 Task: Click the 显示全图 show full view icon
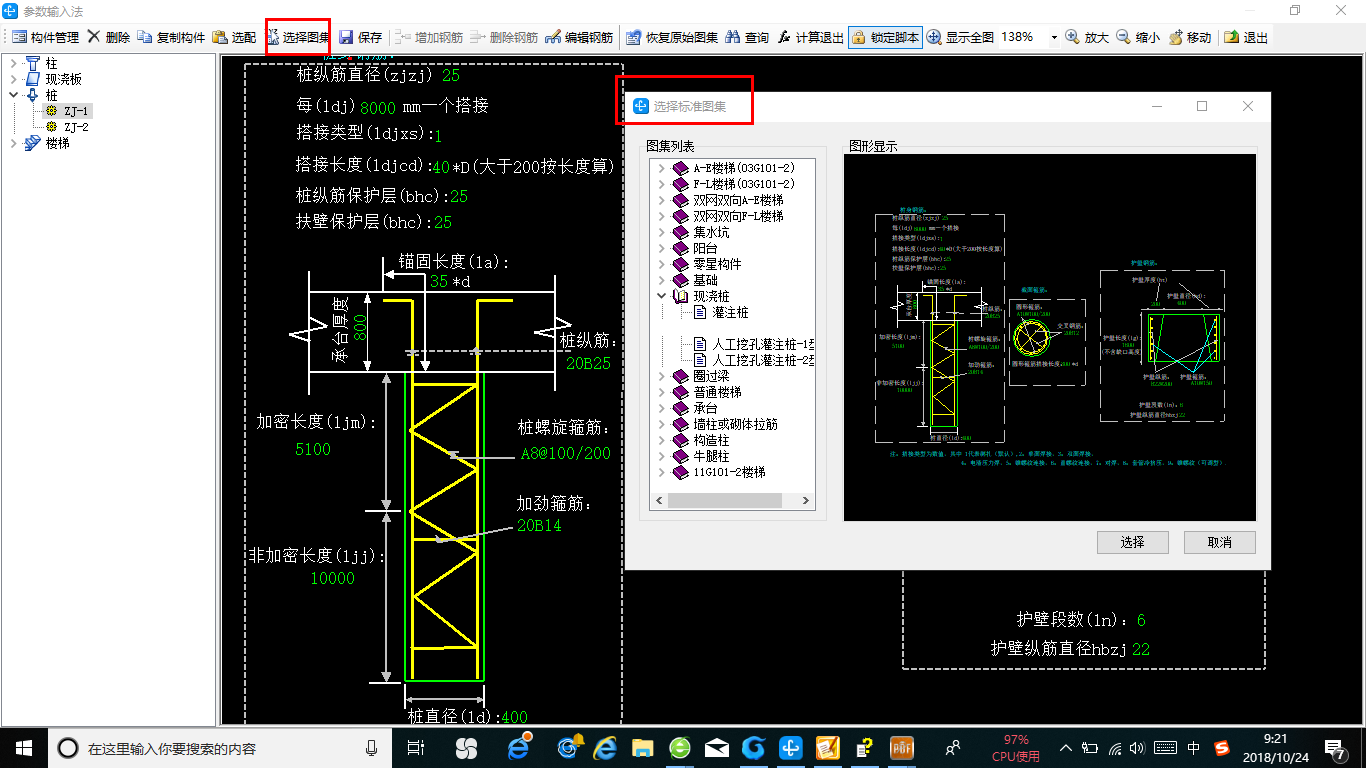[934, 37]
